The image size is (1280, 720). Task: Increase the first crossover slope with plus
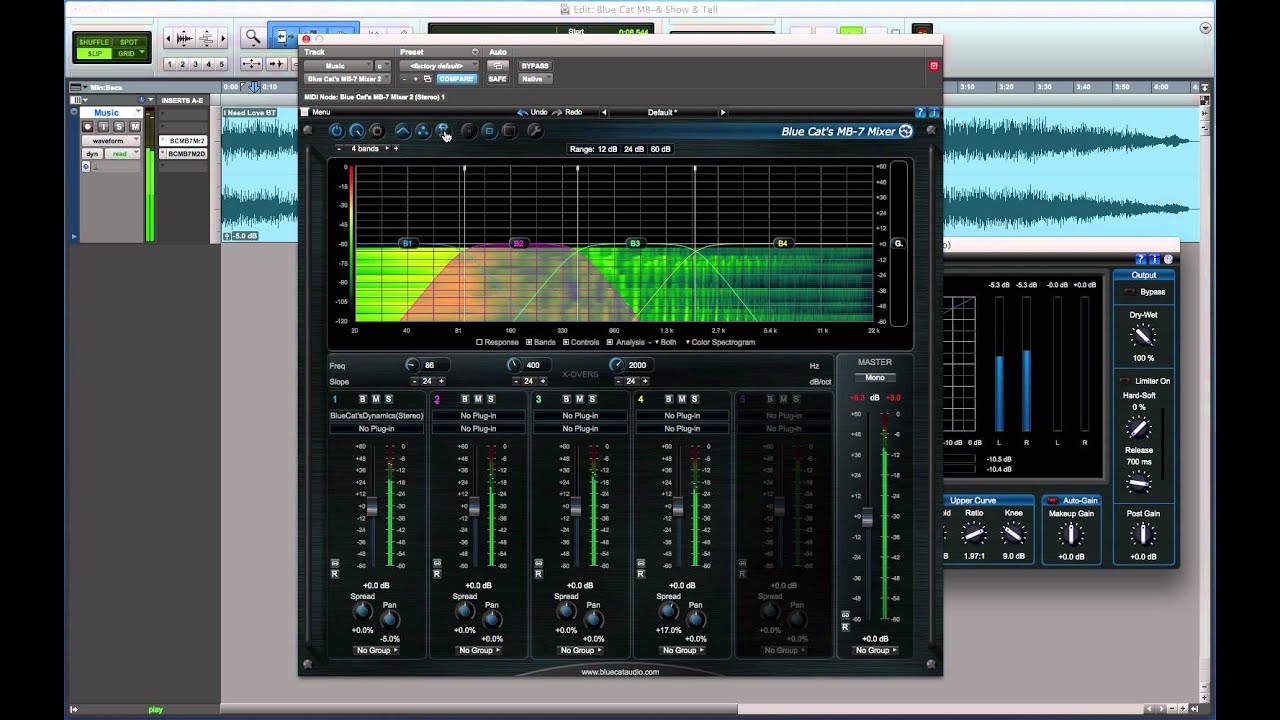440,381
